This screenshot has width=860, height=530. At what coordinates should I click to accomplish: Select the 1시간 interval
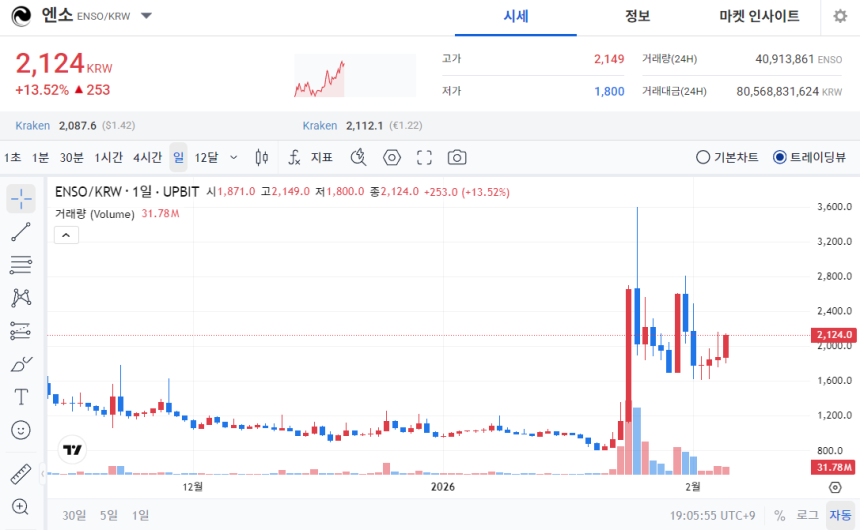click(x=108, y=158)
